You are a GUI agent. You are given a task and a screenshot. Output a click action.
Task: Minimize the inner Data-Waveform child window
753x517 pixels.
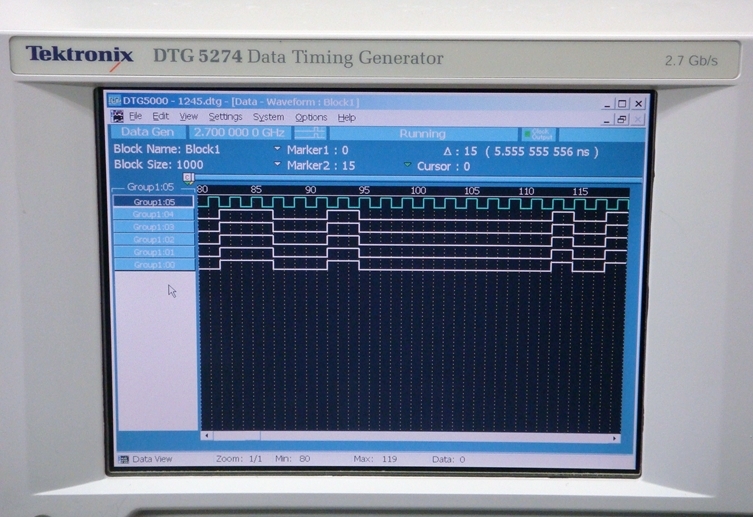pyautogui.click(x=607, y=120)
